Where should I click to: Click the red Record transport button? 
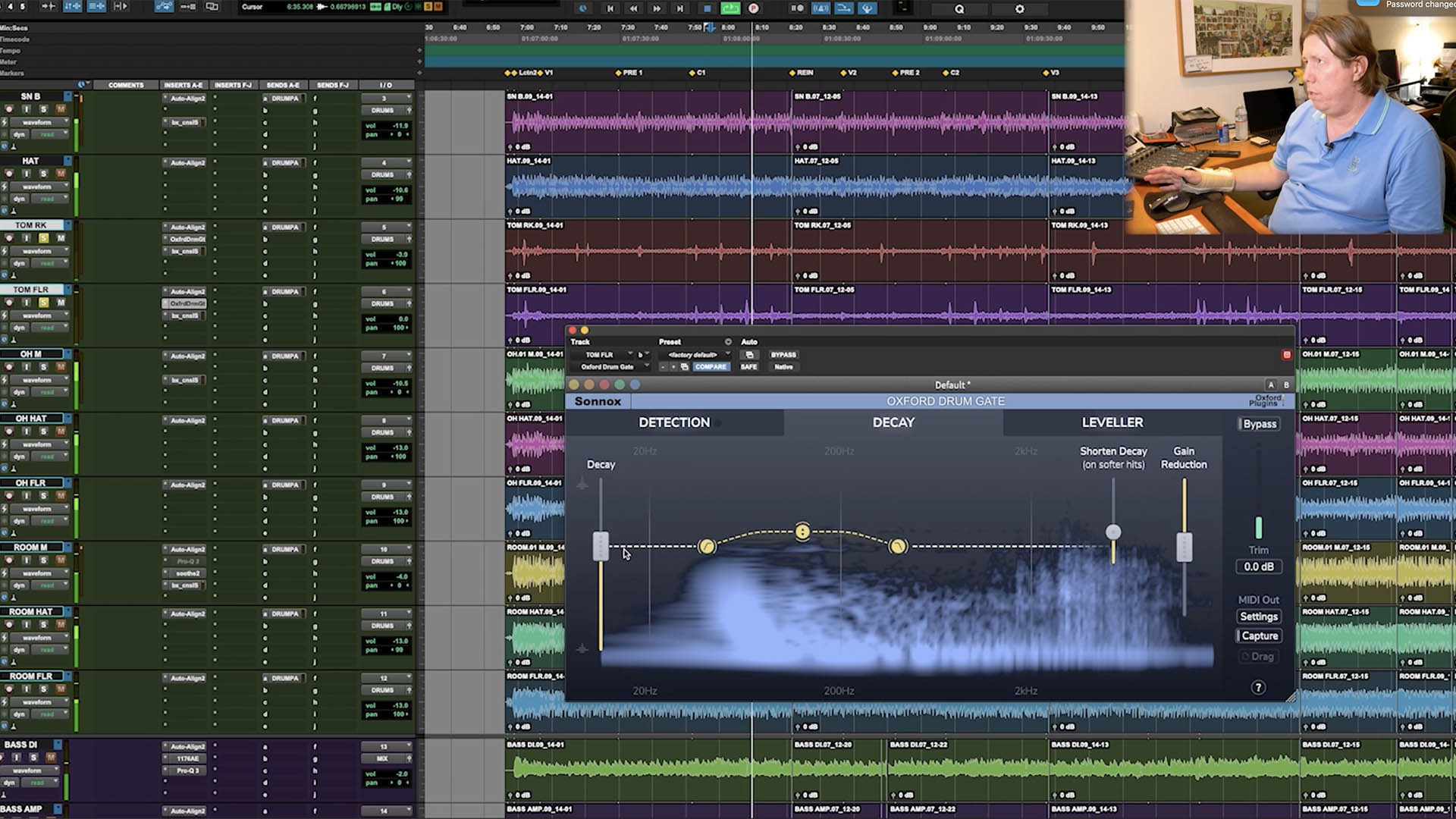tap(754, 8)
